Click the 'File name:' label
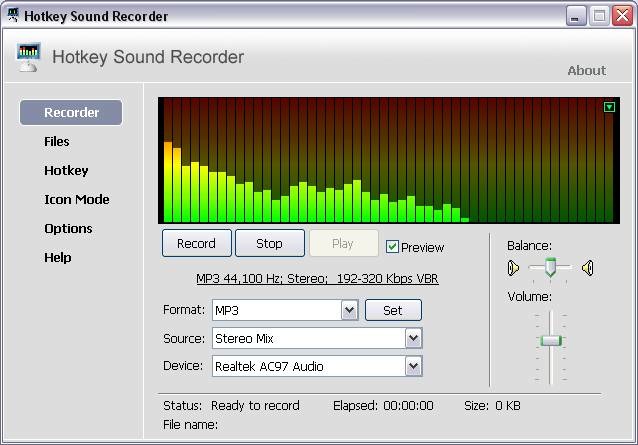The width and height of the screenshot is (638, 445). [x=190, y=425]
